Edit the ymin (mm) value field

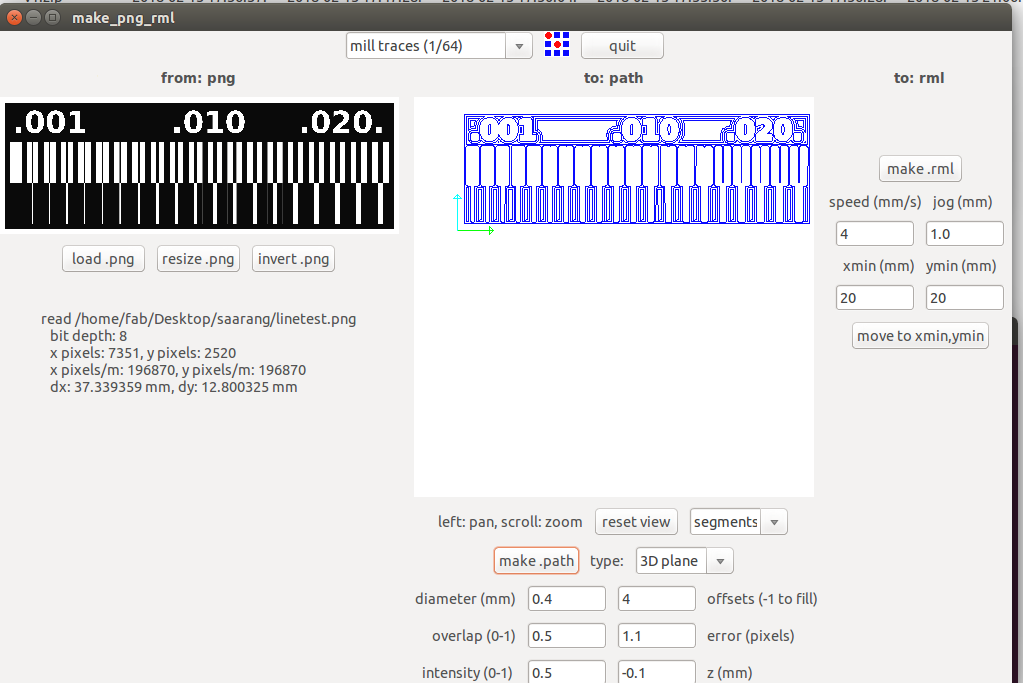pyautogui.click(x=964, y=297)
